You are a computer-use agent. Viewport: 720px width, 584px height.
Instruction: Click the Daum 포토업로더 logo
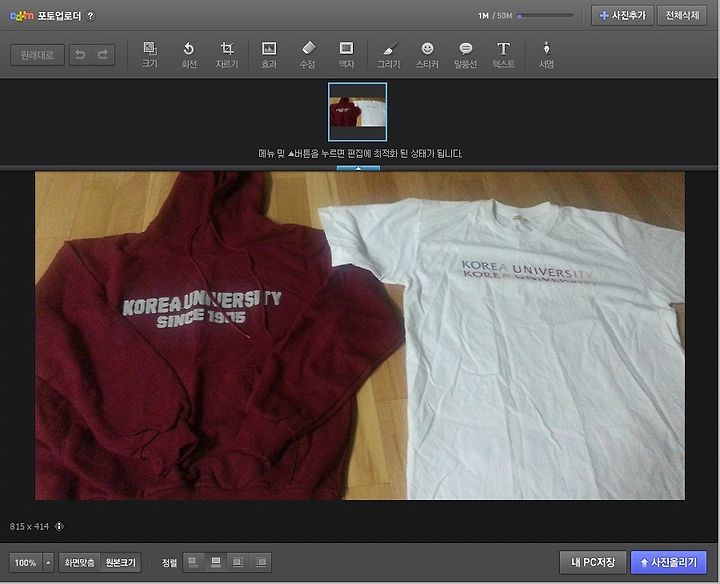coord(45,16)
